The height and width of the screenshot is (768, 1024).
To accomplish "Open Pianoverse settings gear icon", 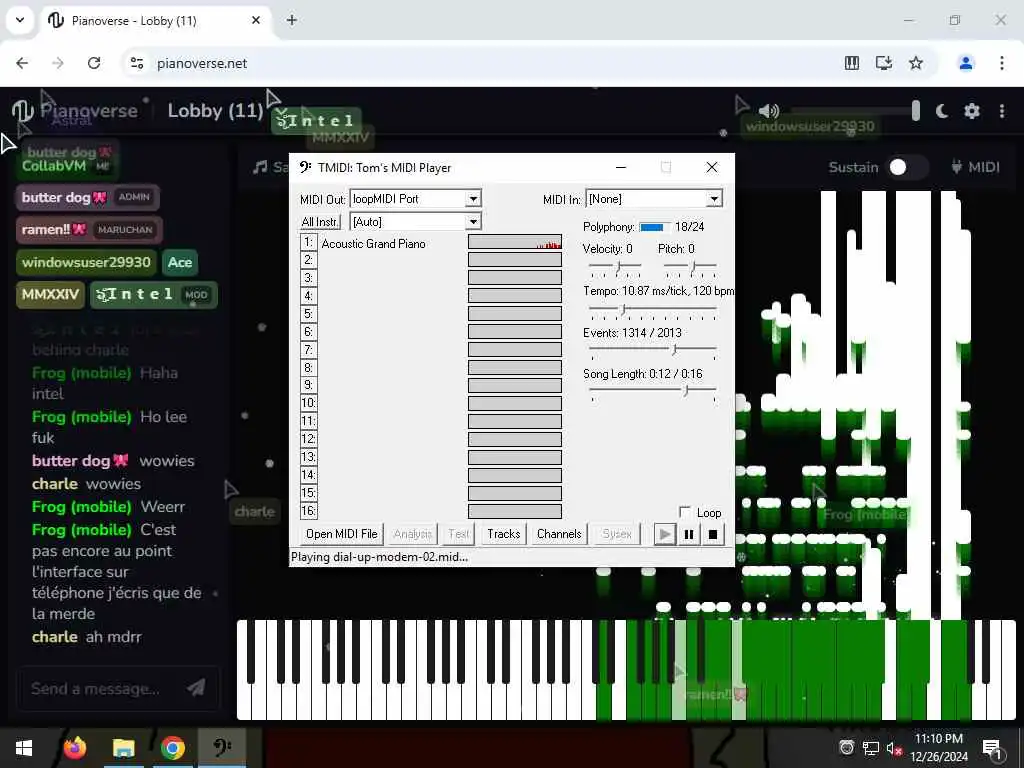I will point(972,111).
